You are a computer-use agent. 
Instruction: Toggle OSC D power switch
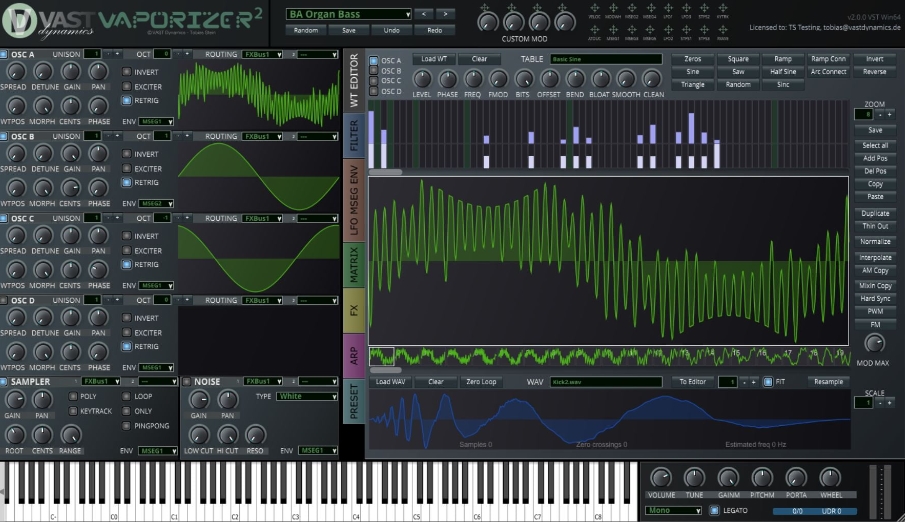pyautogui.click(x=3, y=300)
